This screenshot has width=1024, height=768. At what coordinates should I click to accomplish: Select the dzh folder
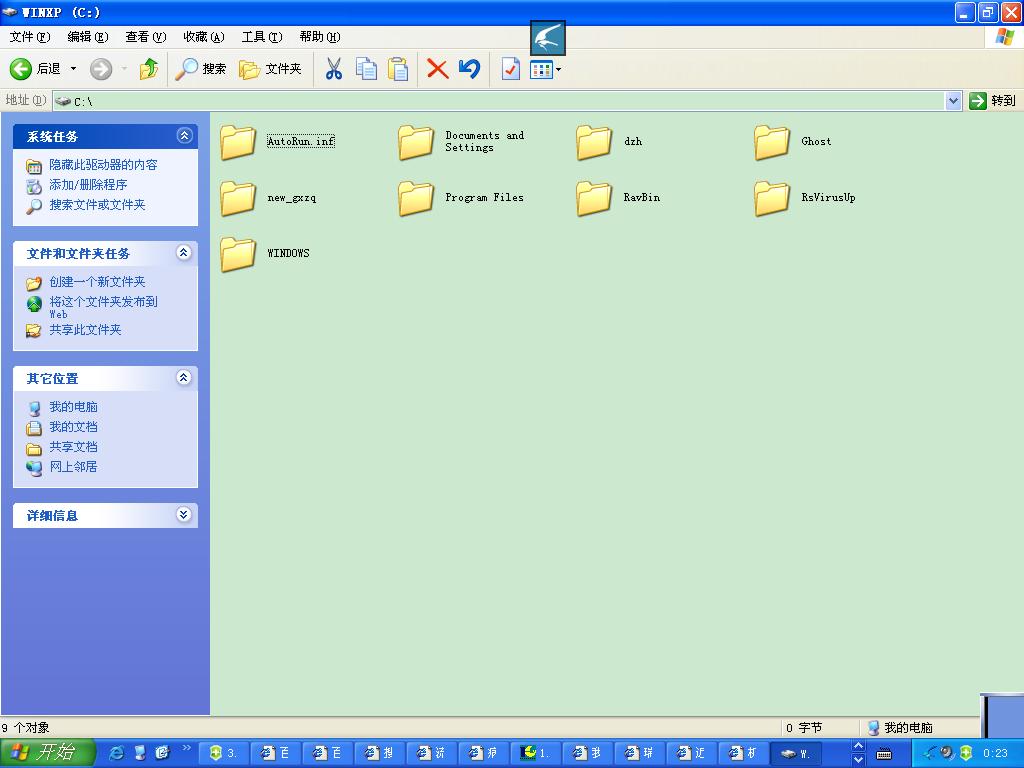[x=609, y=142]
